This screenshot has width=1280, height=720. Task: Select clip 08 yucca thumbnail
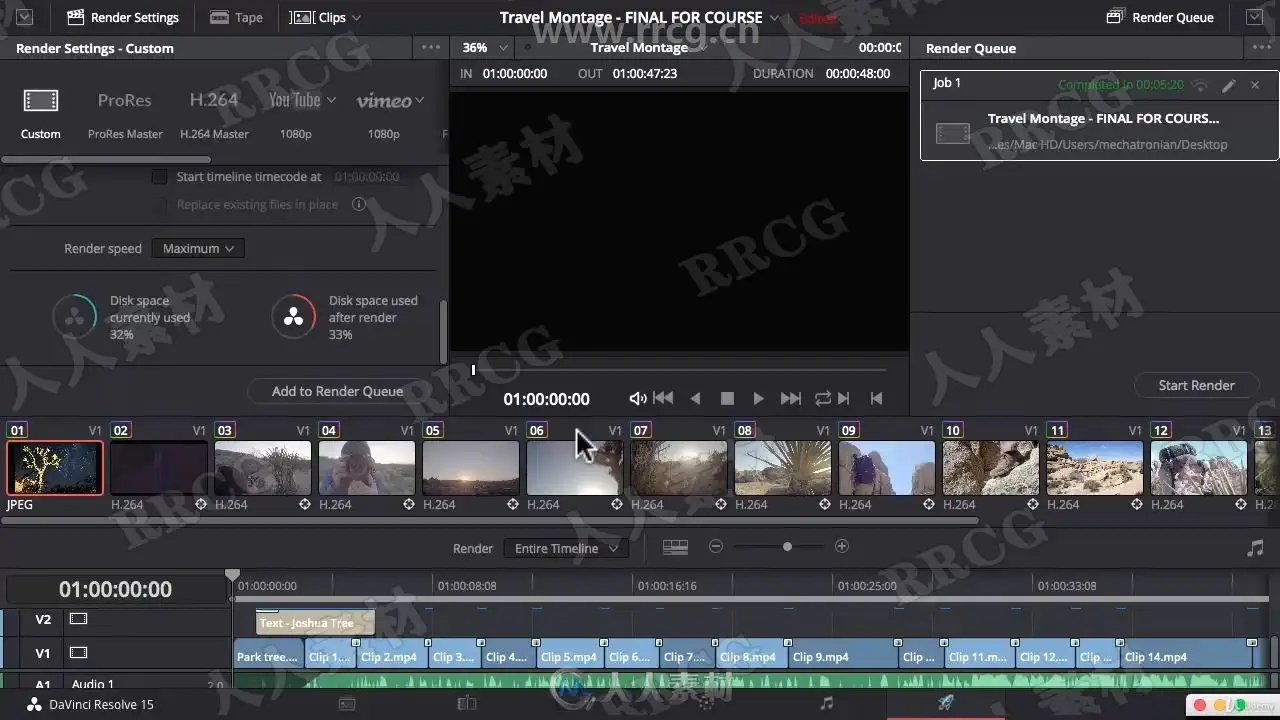(783, 468)
